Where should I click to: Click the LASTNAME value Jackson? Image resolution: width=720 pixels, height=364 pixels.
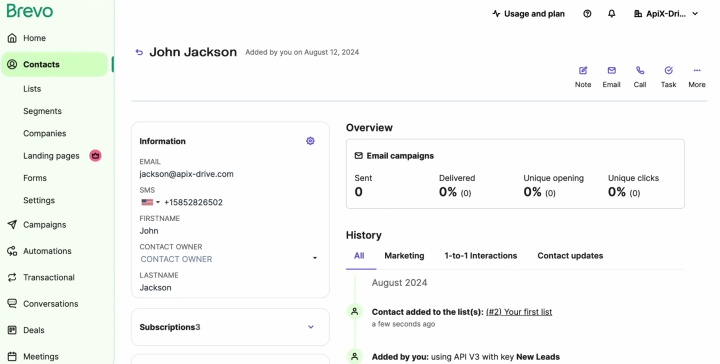156,288
